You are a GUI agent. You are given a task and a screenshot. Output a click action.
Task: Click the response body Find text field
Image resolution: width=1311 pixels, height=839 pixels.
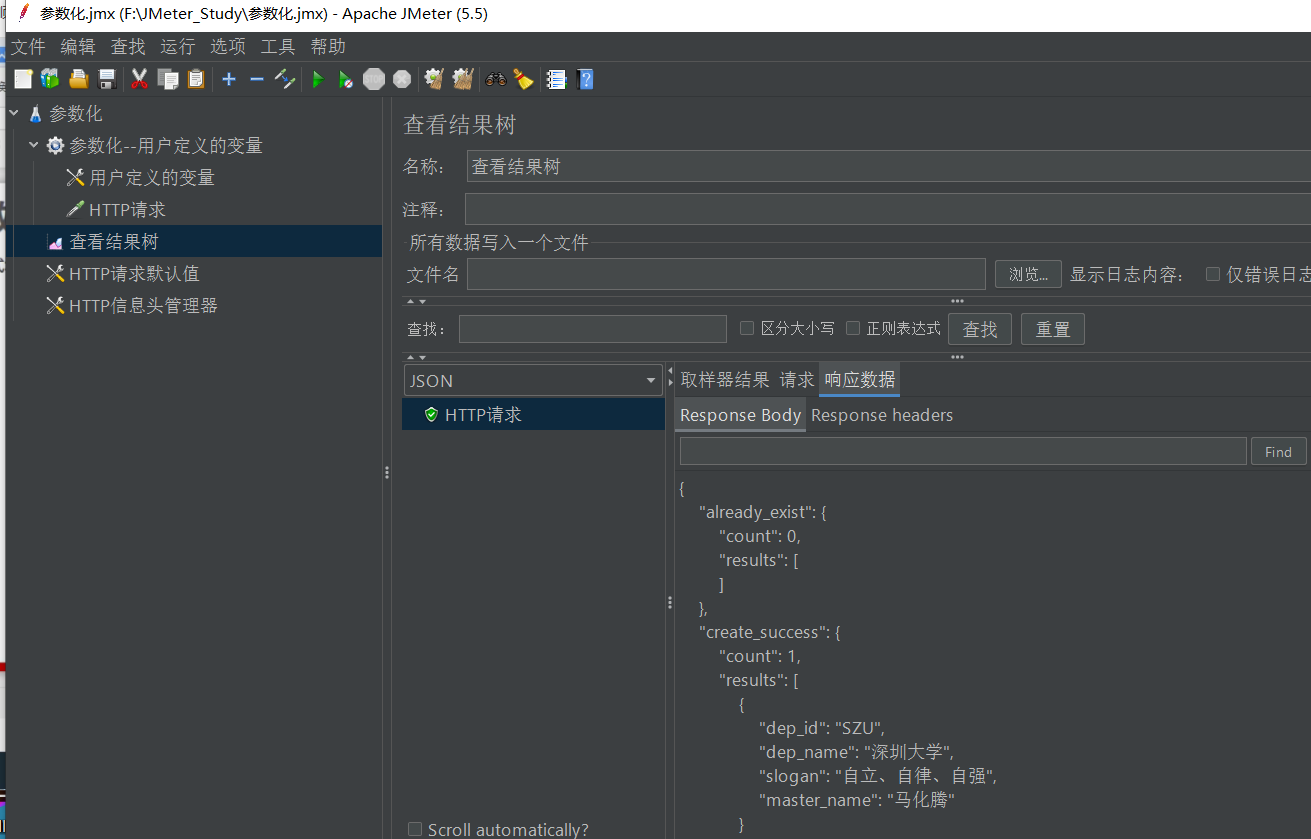pyautogui.click(x=963, y=451)
